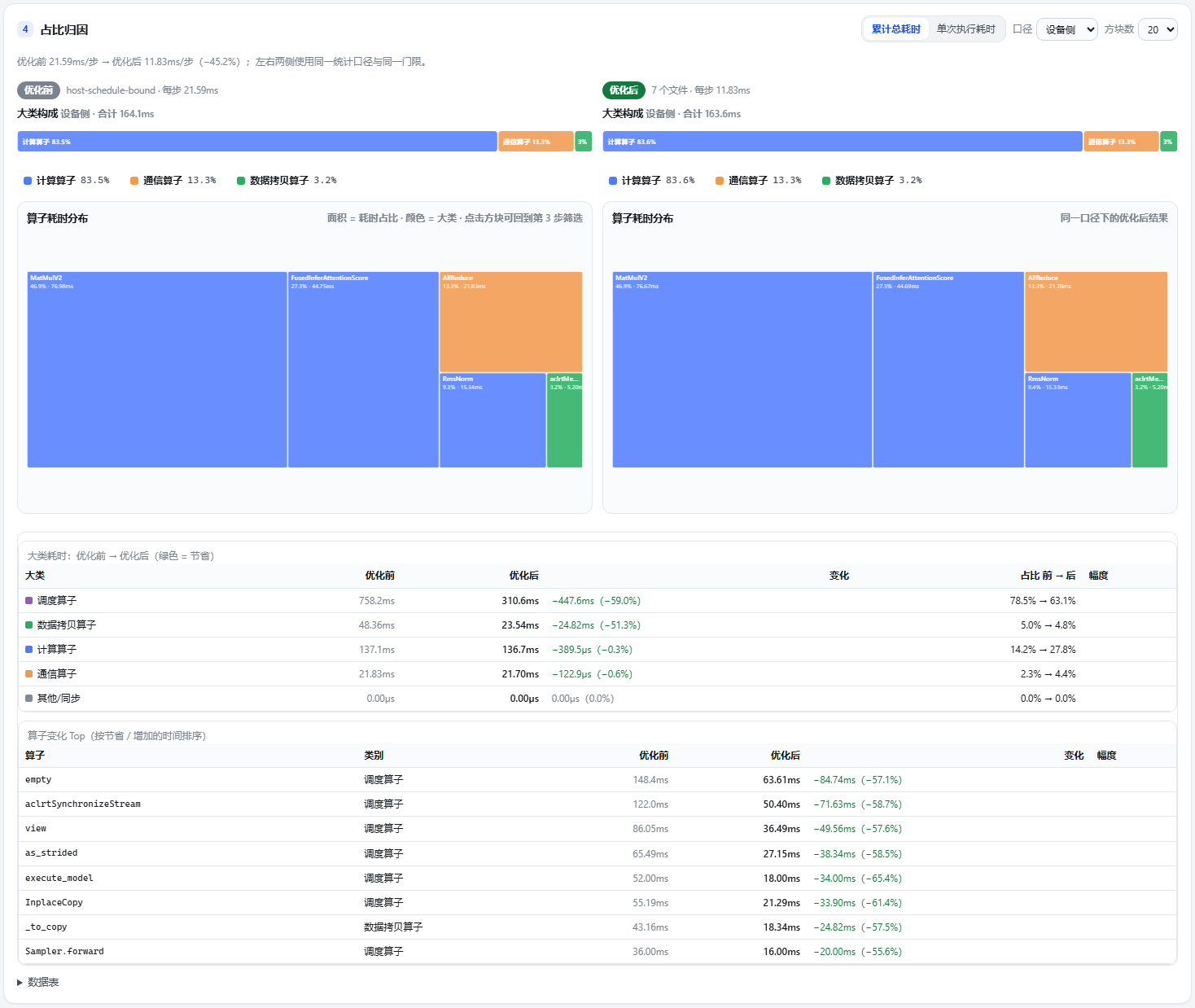Screen dimensions: 1195x1008
Task: Click the 通信算子 13.3% bar segment on right
Action: 1121,142
